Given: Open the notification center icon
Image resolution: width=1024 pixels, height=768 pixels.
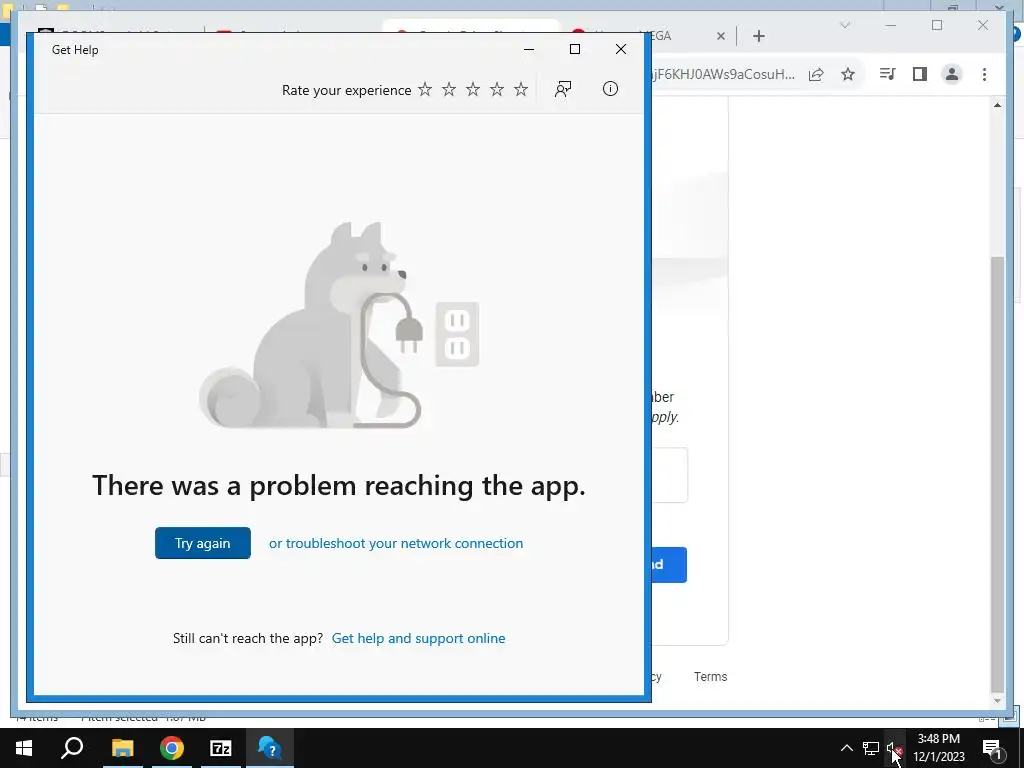Looking at the screenshot, I should click(x=992, y=748).
